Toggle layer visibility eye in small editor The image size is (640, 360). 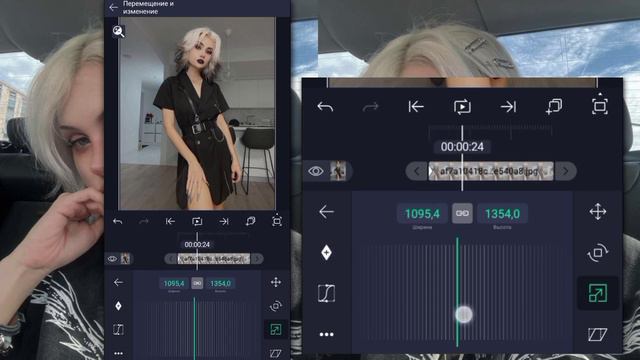[112, 259]
